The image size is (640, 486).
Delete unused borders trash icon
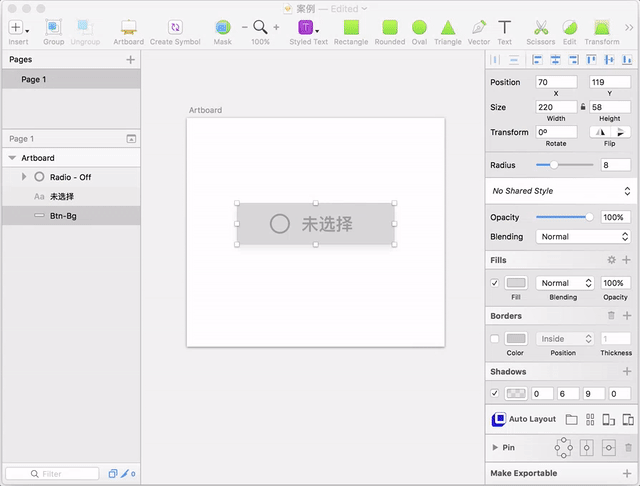click(x=611, y=315)
